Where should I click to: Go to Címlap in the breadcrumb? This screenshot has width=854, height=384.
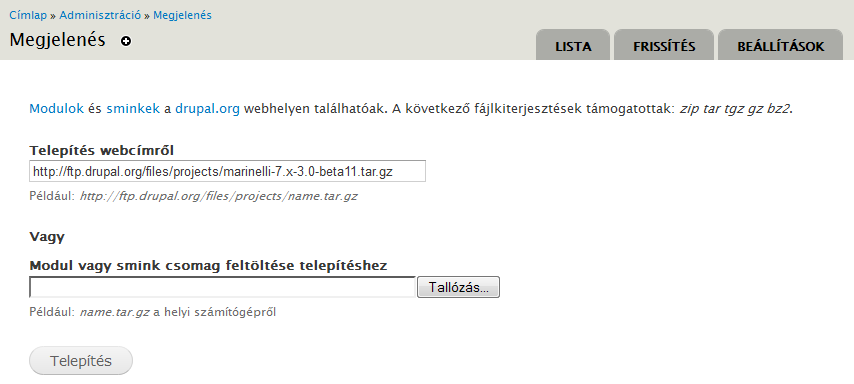tap(28, 15)
